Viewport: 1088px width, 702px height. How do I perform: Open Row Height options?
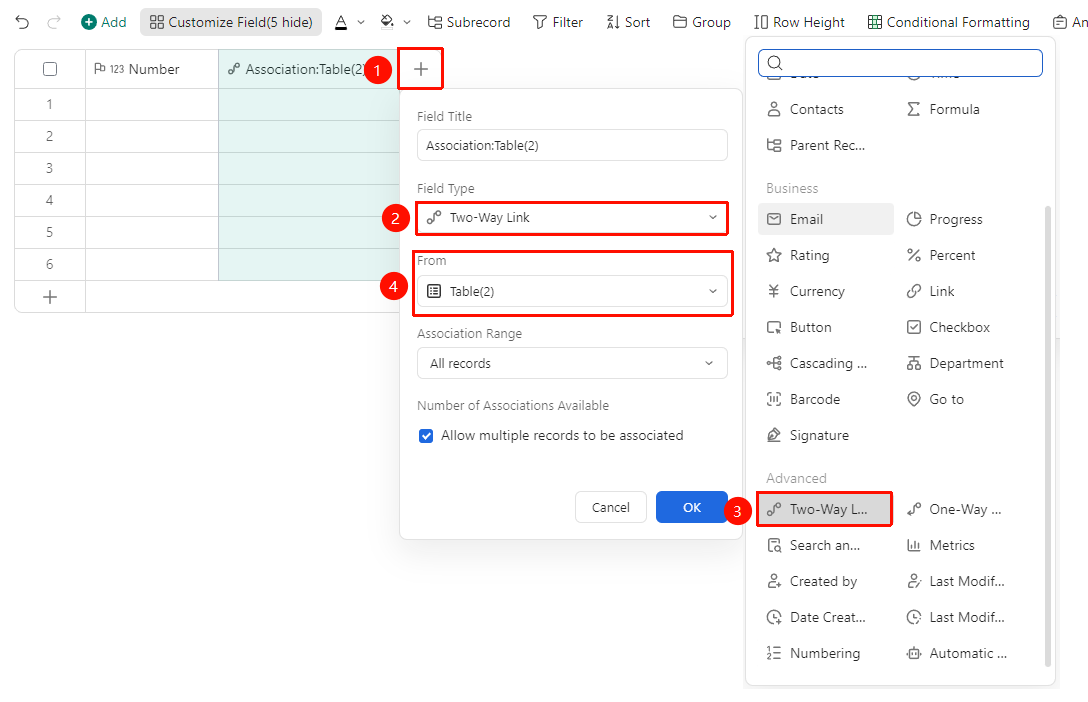799,22
